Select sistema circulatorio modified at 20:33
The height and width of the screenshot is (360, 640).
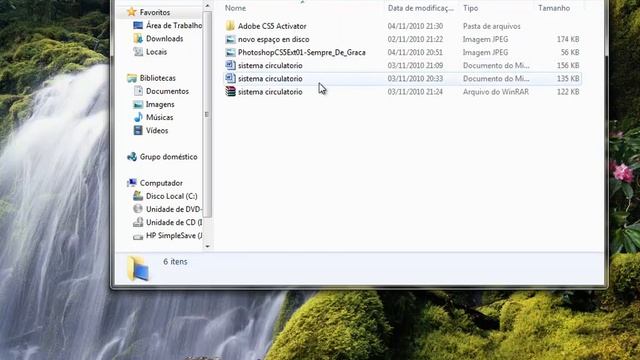pos(270,78)
